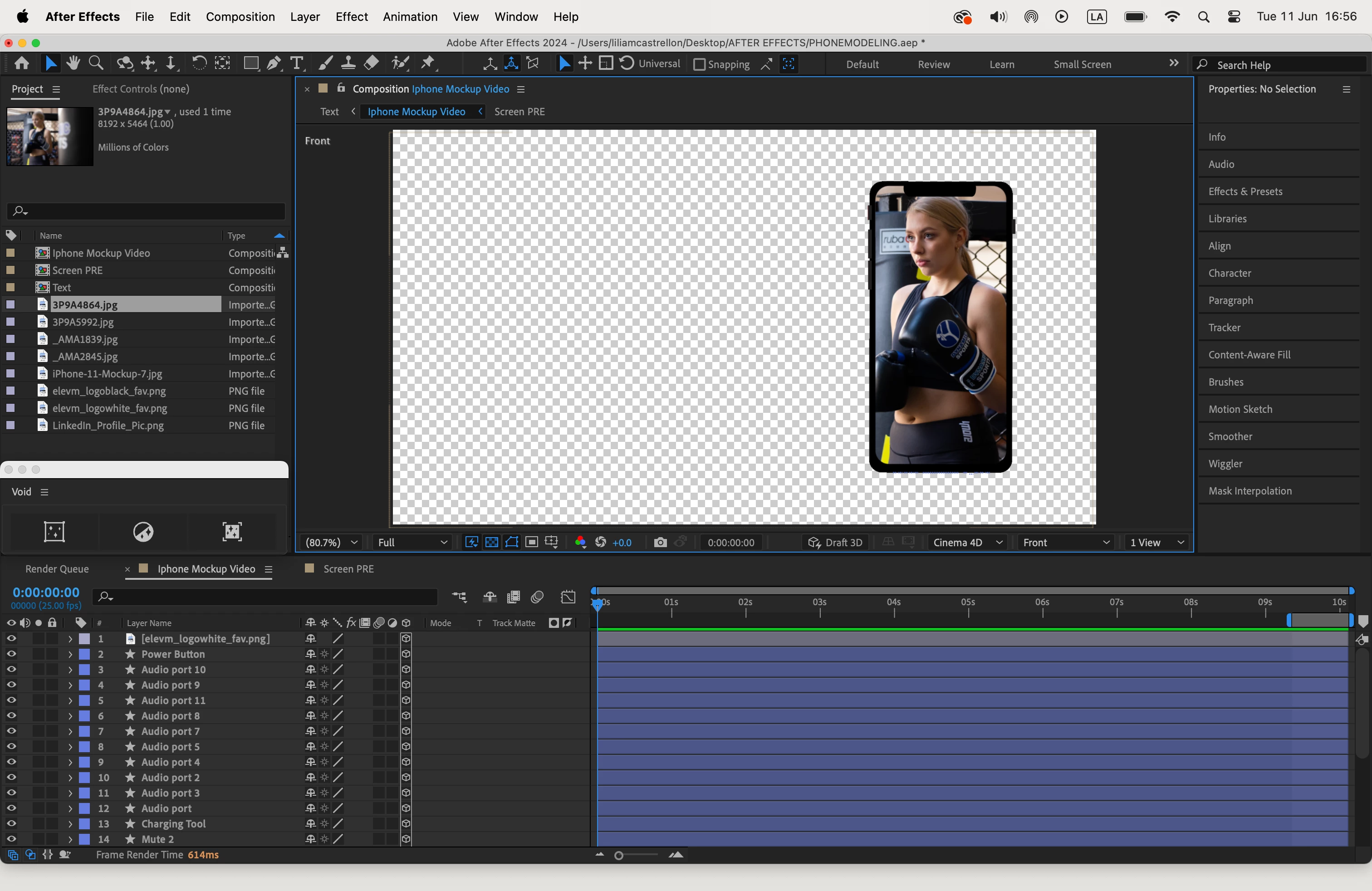Enable the Snapping checkbox
1372x891 pixels.
(699, 64)
